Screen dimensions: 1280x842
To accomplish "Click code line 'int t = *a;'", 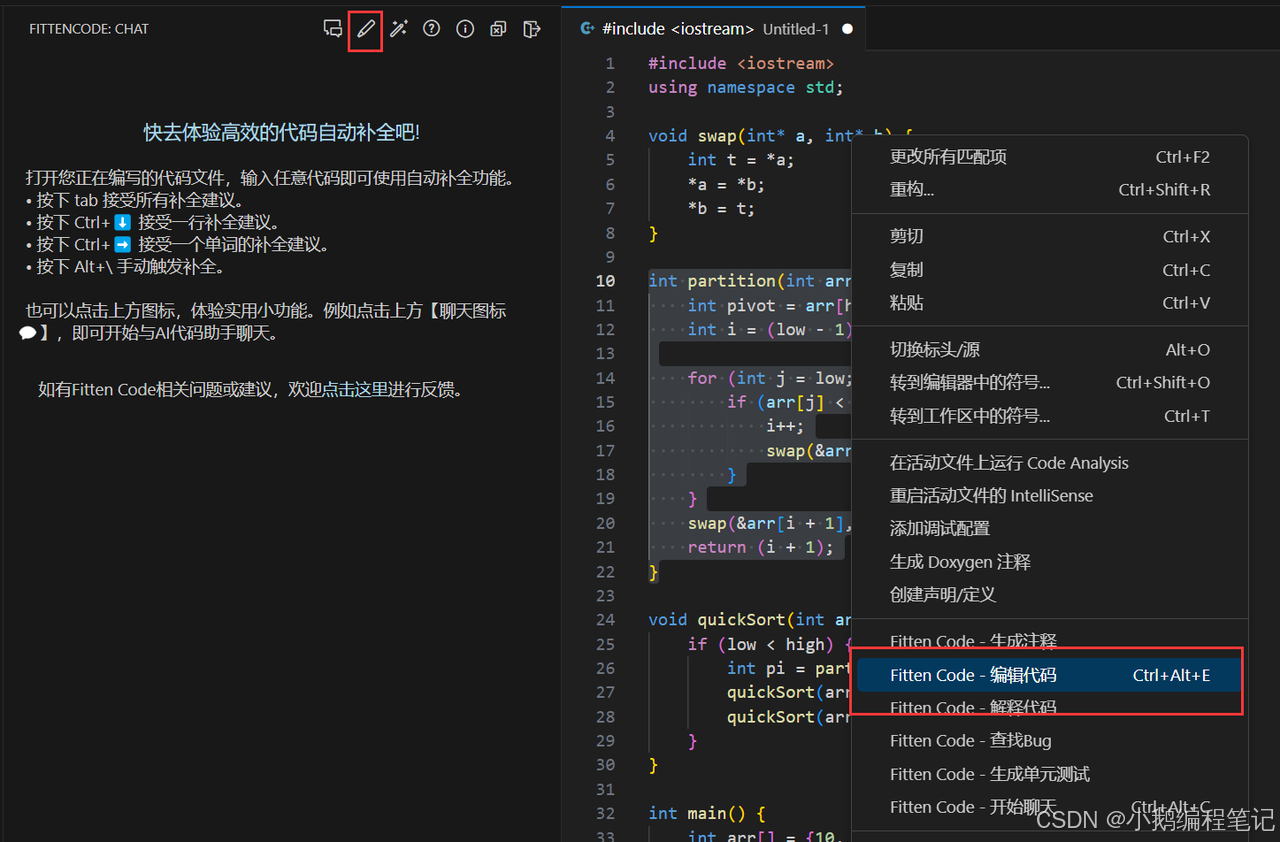I will tap(741, 160).
